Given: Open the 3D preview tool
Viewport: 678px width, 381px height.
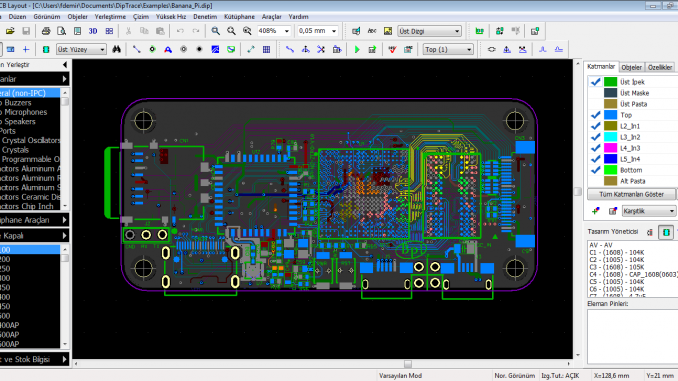Looking at the screenshot, I should pyautogui.click(x=93, y=31).
